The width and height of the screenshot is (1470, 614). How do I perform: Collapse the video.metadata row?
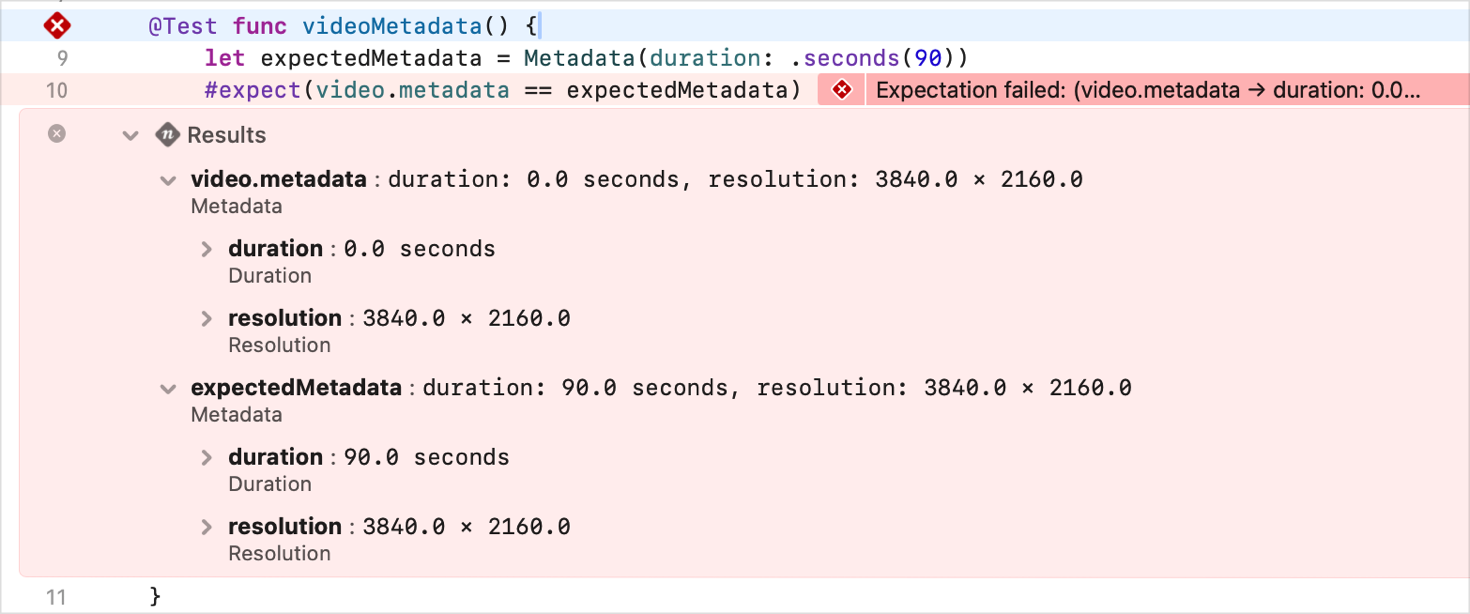(168, 181)
